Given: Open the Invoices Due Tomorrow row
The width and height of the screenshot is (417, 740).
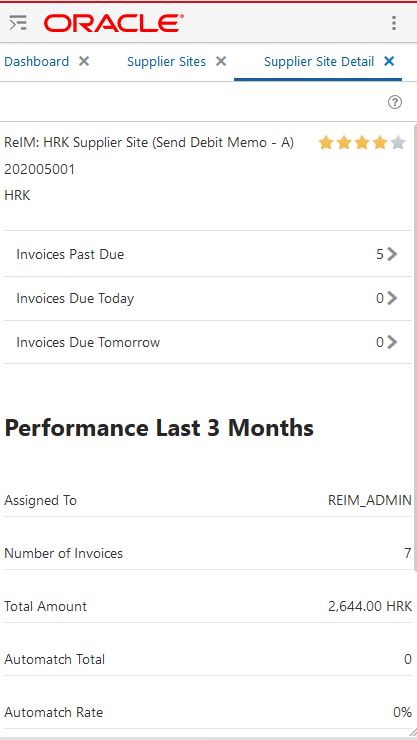Looking at the screenshot, I should pyautogui.click(x=208, y=342).
